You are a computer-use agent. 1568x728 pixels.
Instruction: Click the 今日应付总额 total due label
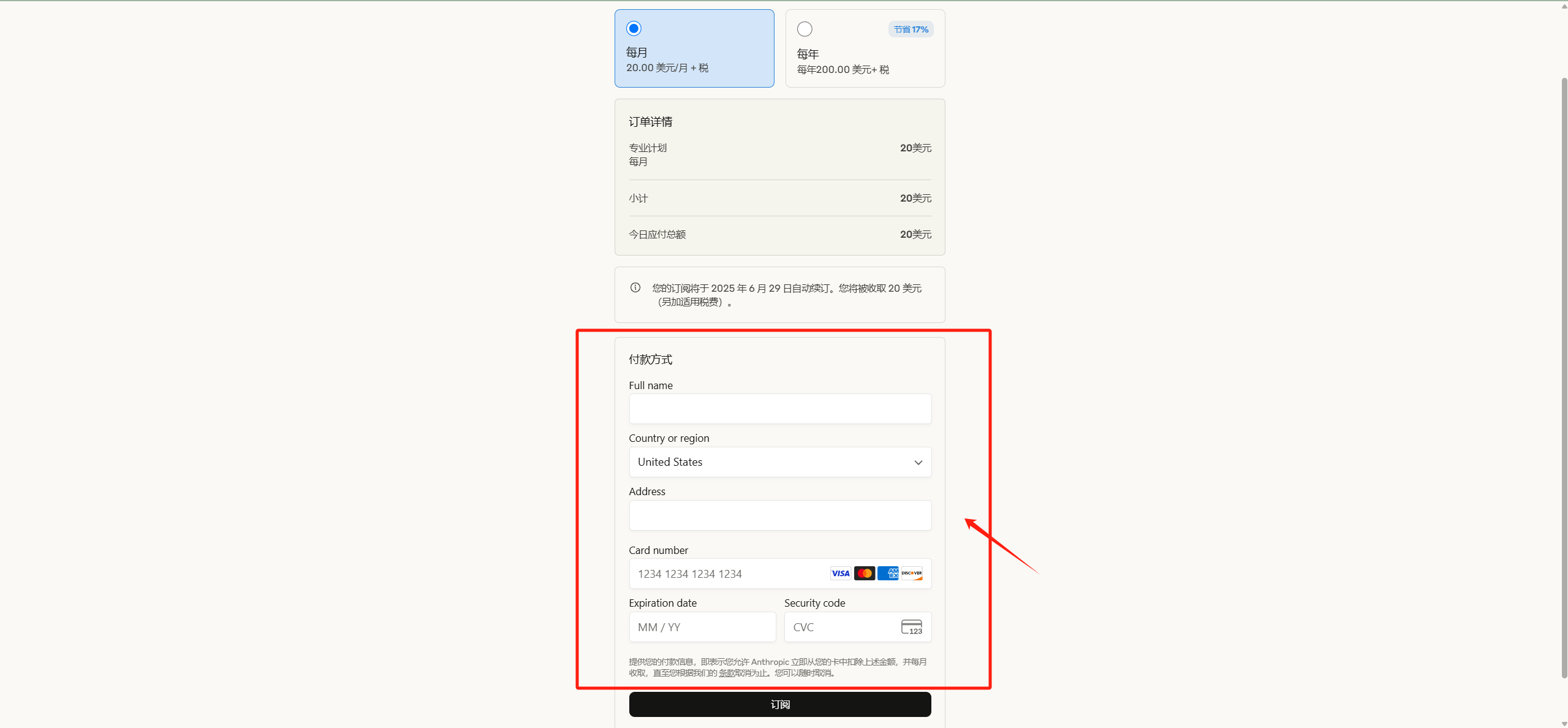(x=657, y=234)
